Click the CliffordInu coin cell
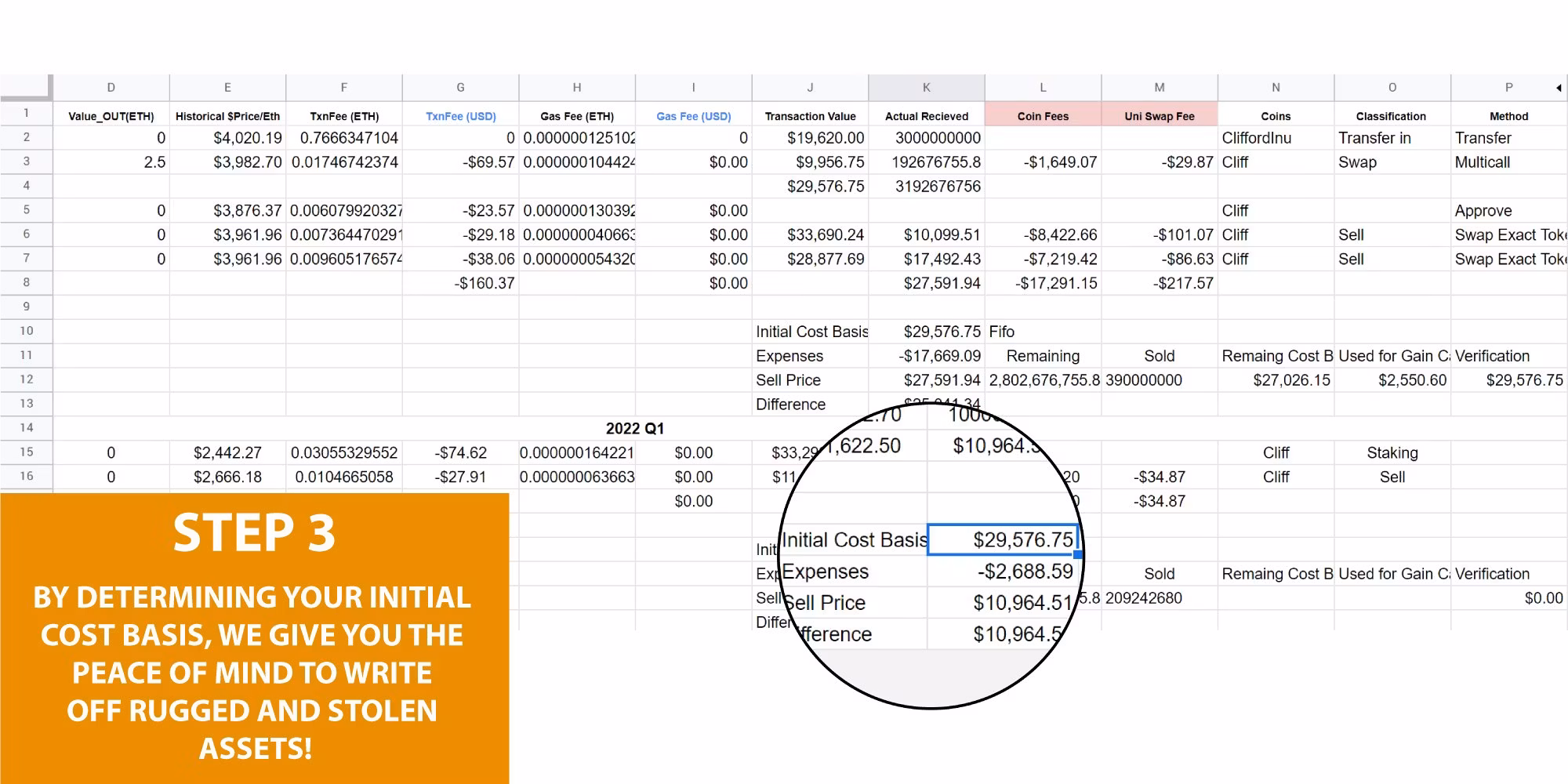The image size is (1568, 784). point(1256,138)
